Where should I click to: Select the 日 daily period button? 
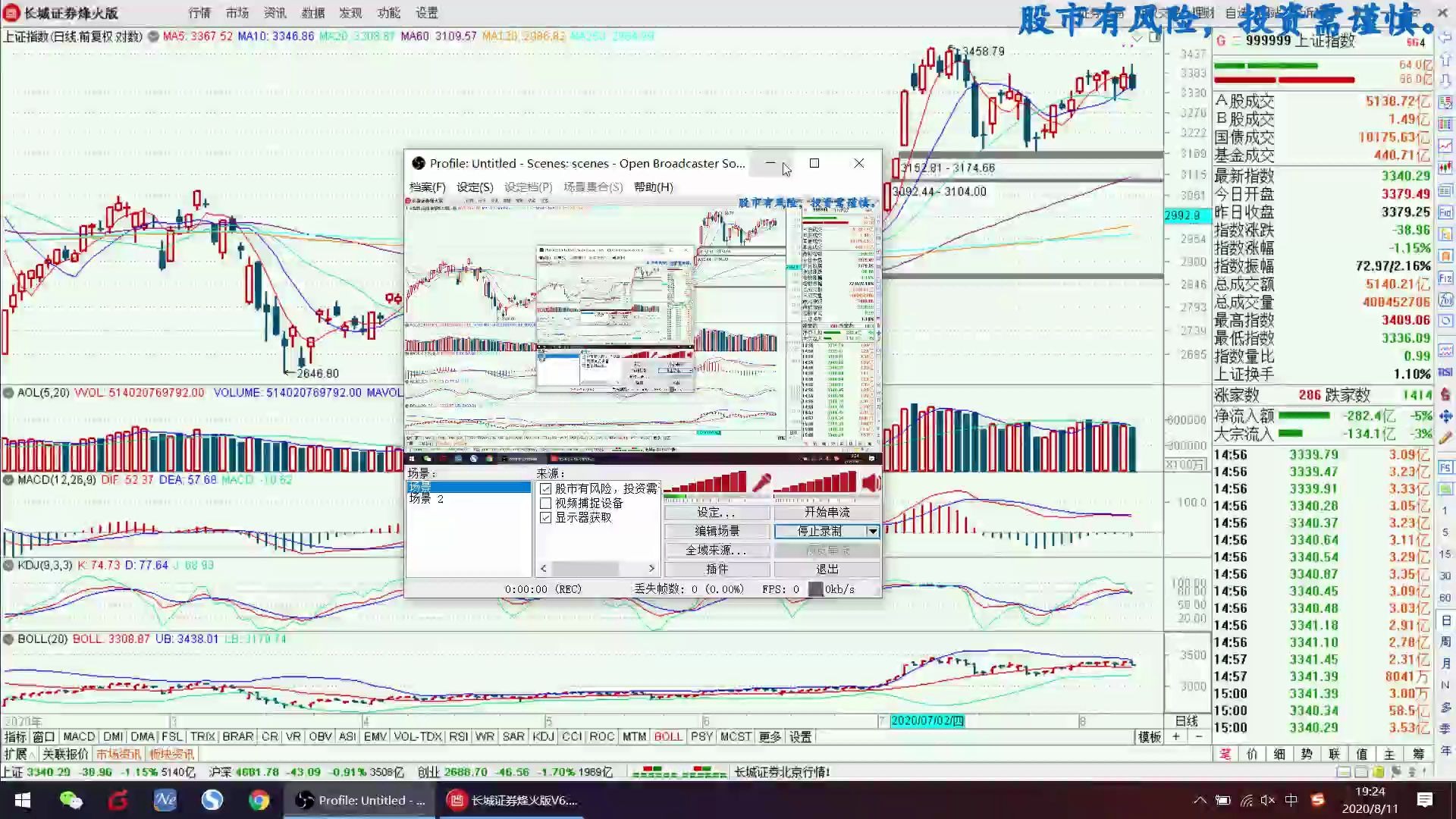point(1445,620)
